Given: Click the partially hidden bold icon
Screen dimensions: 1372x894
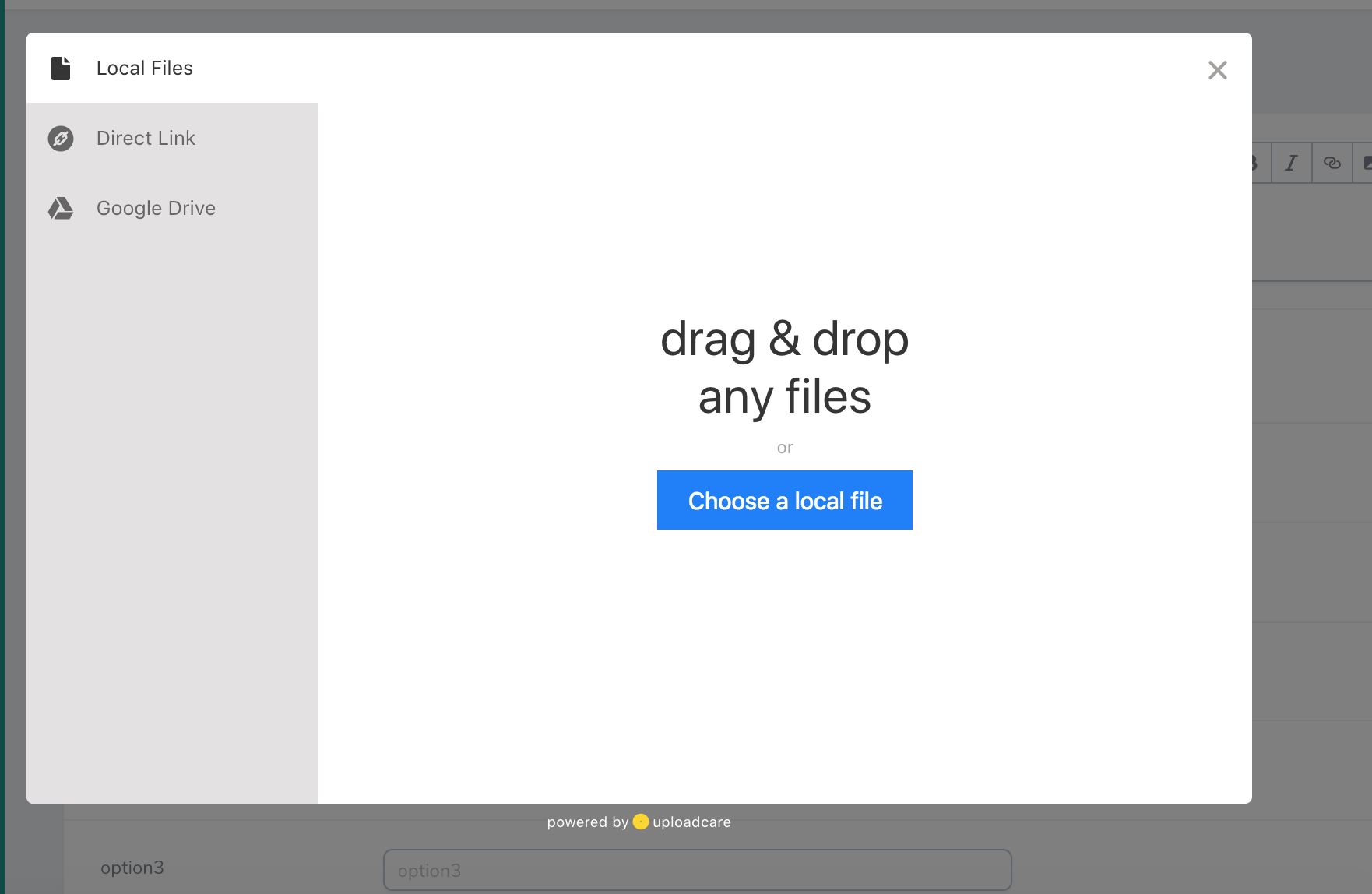Looking at the screenshot, I should (1255, 163).
